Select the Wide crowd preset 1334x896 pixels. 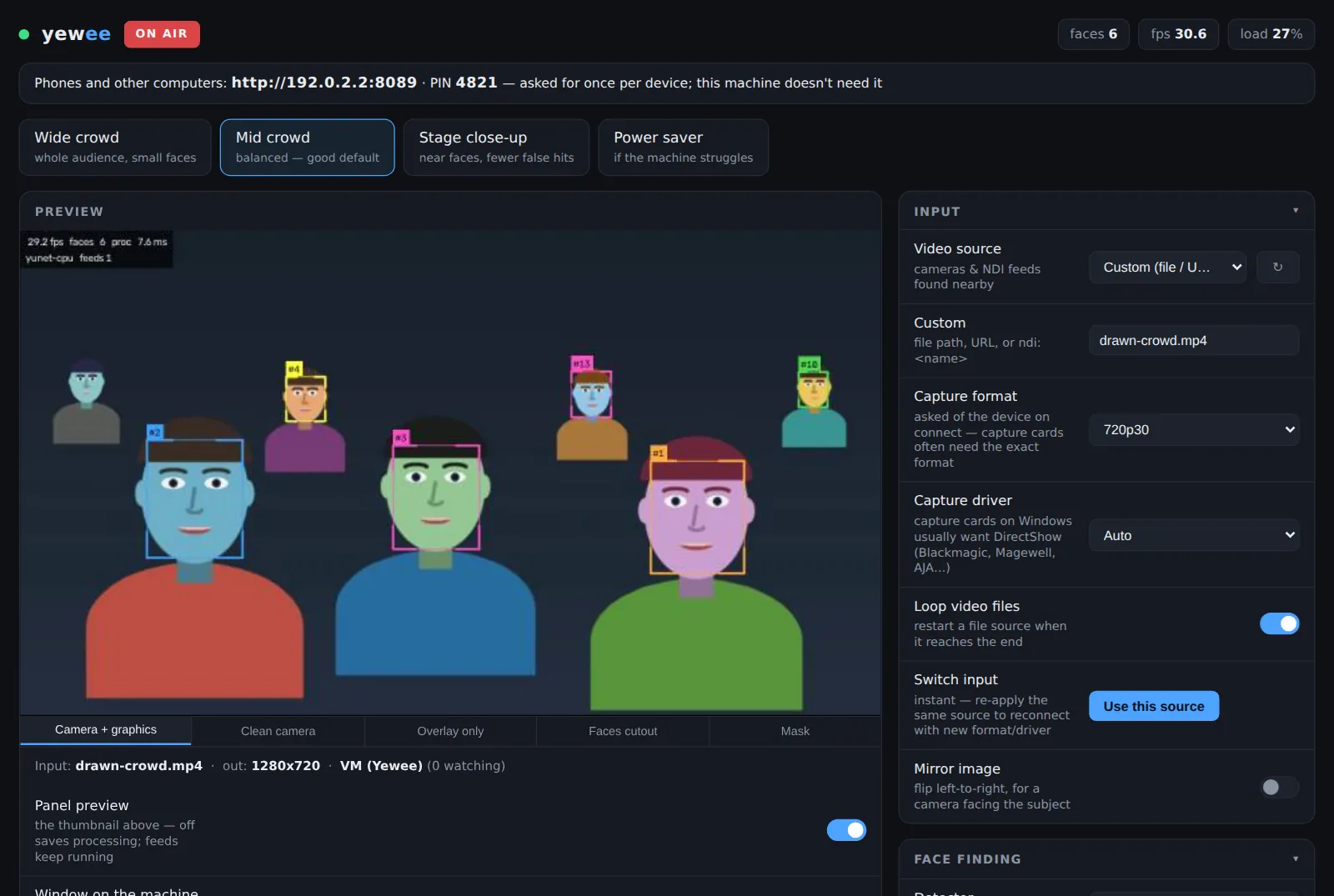point(115,147)
